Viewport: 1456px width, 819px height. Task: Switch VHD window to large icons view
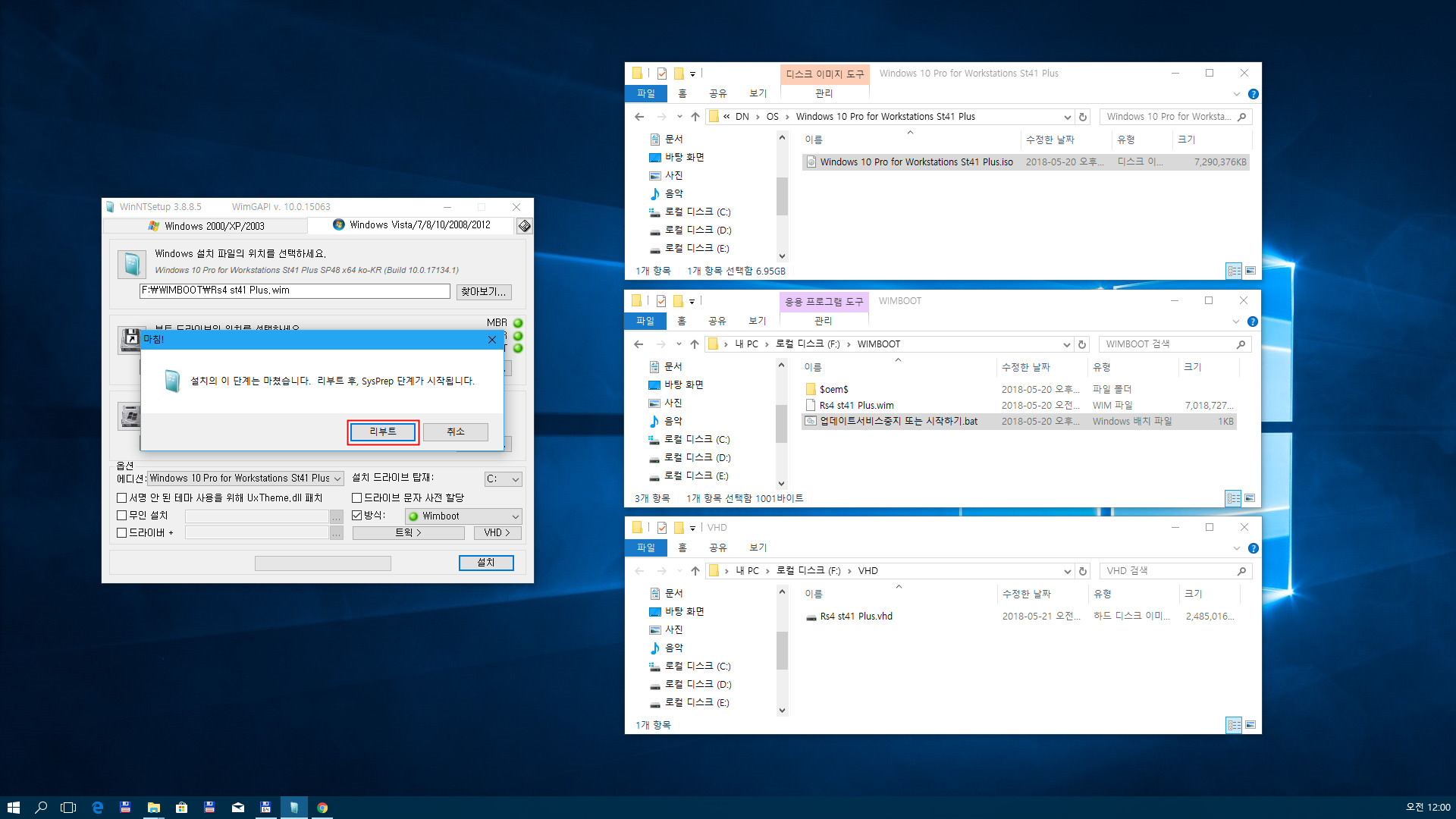click(x=1250, y=725)
